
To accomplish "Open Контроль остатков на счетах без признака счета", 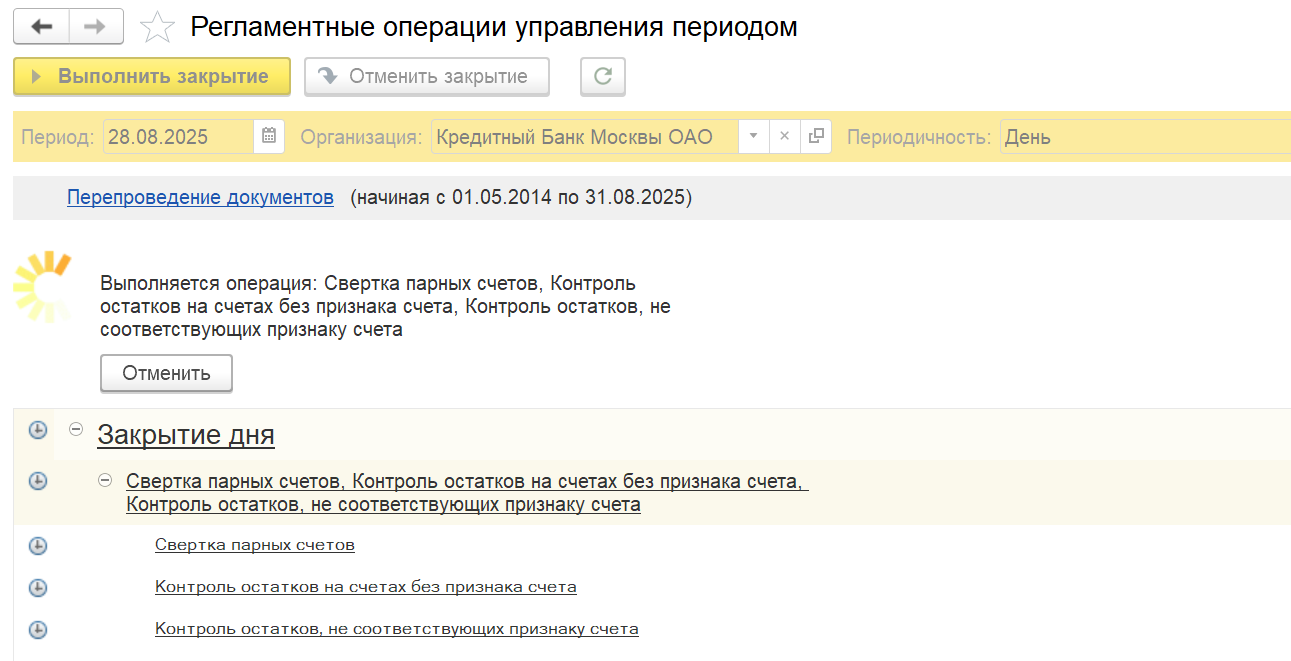I will point(365,587).
